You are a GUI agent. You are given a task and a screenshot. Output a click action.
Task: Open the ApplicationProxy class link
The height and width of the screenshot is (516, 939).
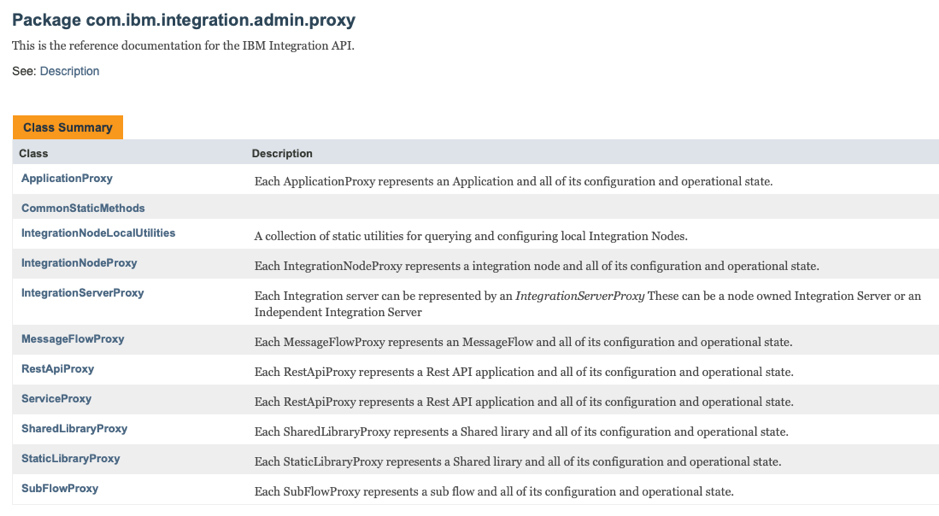[67, 178]
